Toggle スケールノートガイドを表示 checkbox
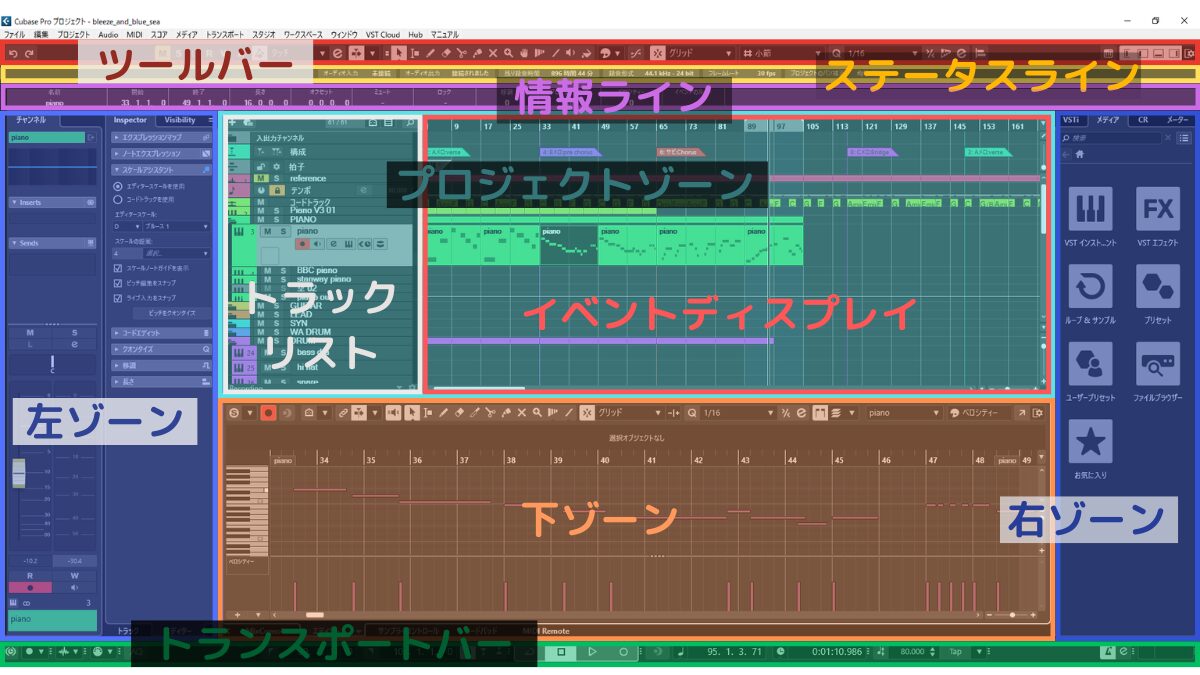This screenshot has height=675, width=1200. pyautogui.click(x=118, y=269)
